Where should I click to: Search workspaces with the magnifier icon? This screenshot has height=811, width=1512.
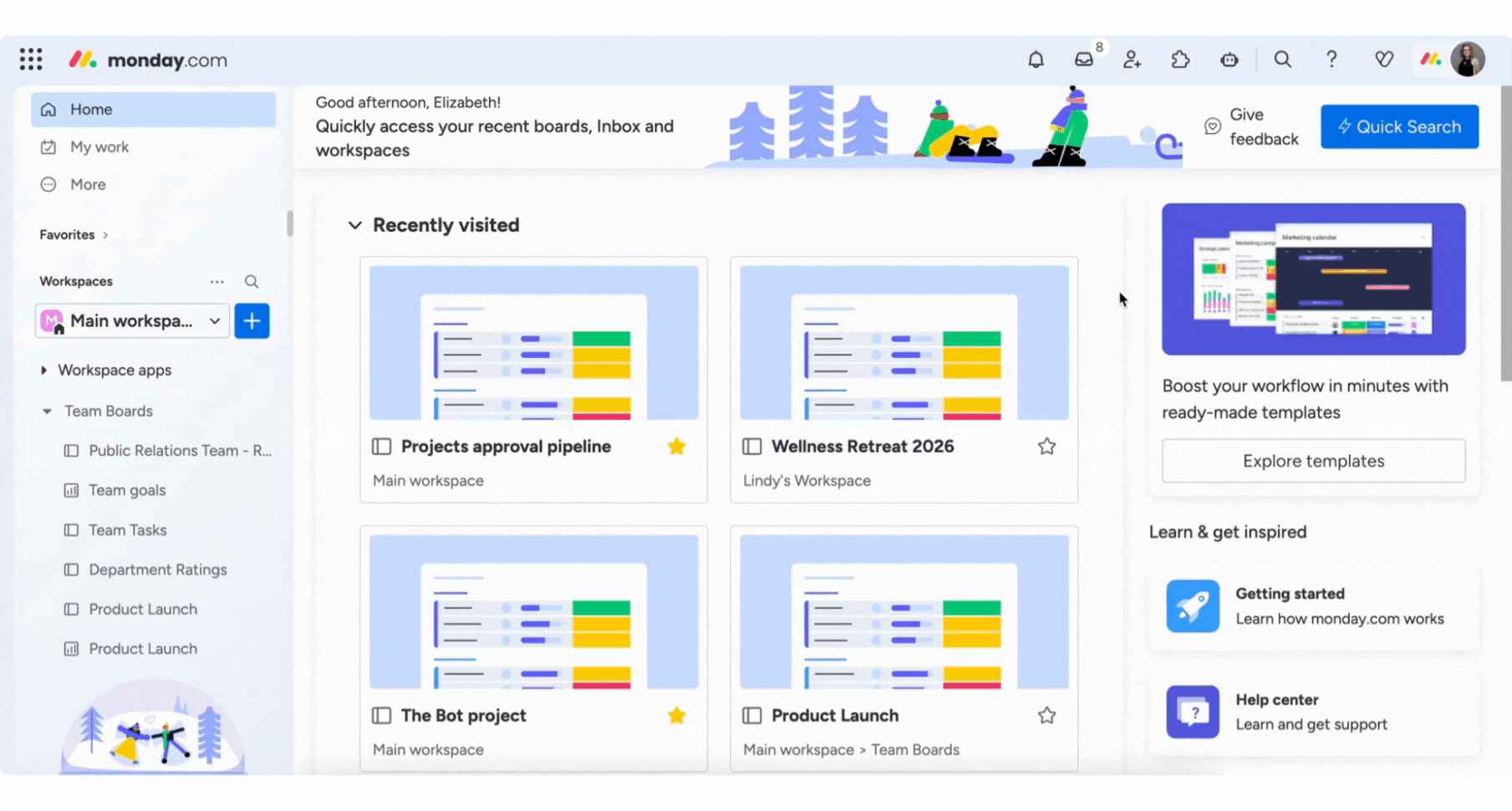coord(252,282)
